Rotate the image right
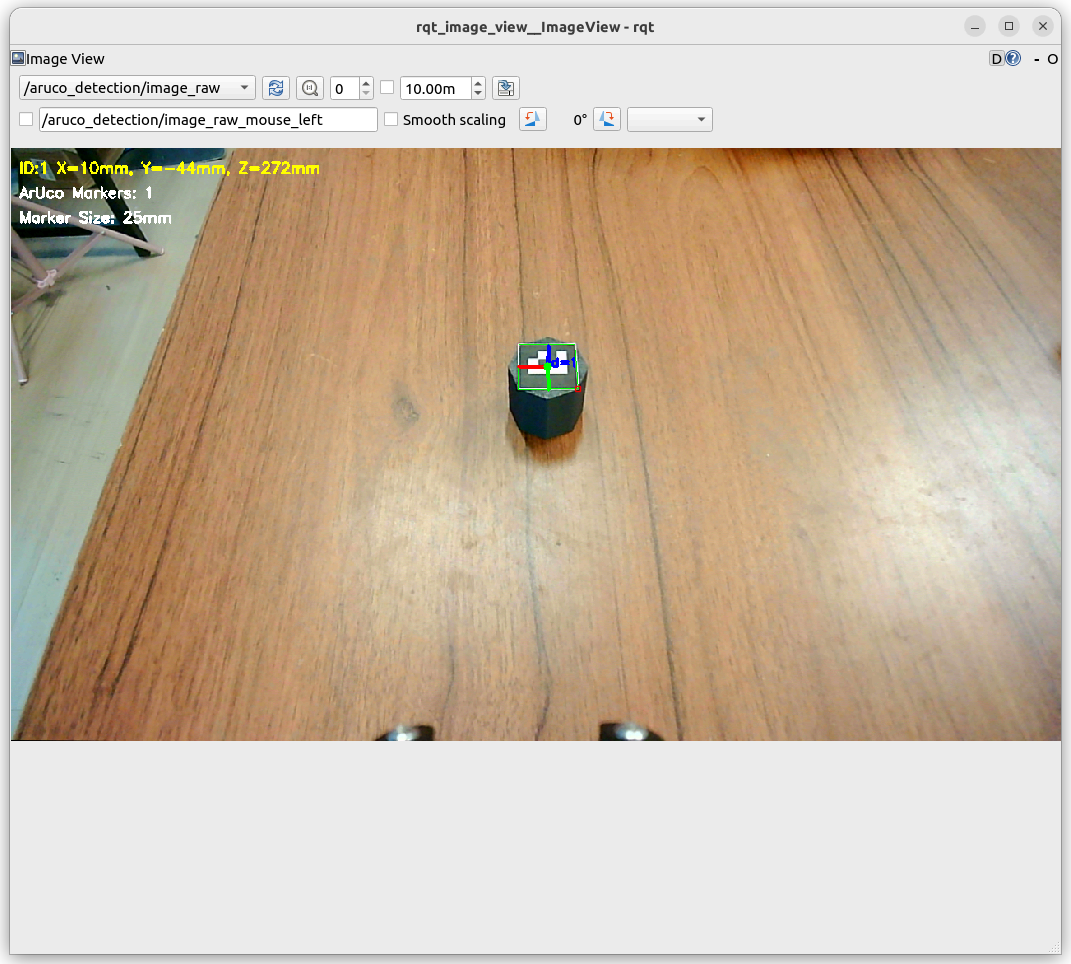 point(607,120)
